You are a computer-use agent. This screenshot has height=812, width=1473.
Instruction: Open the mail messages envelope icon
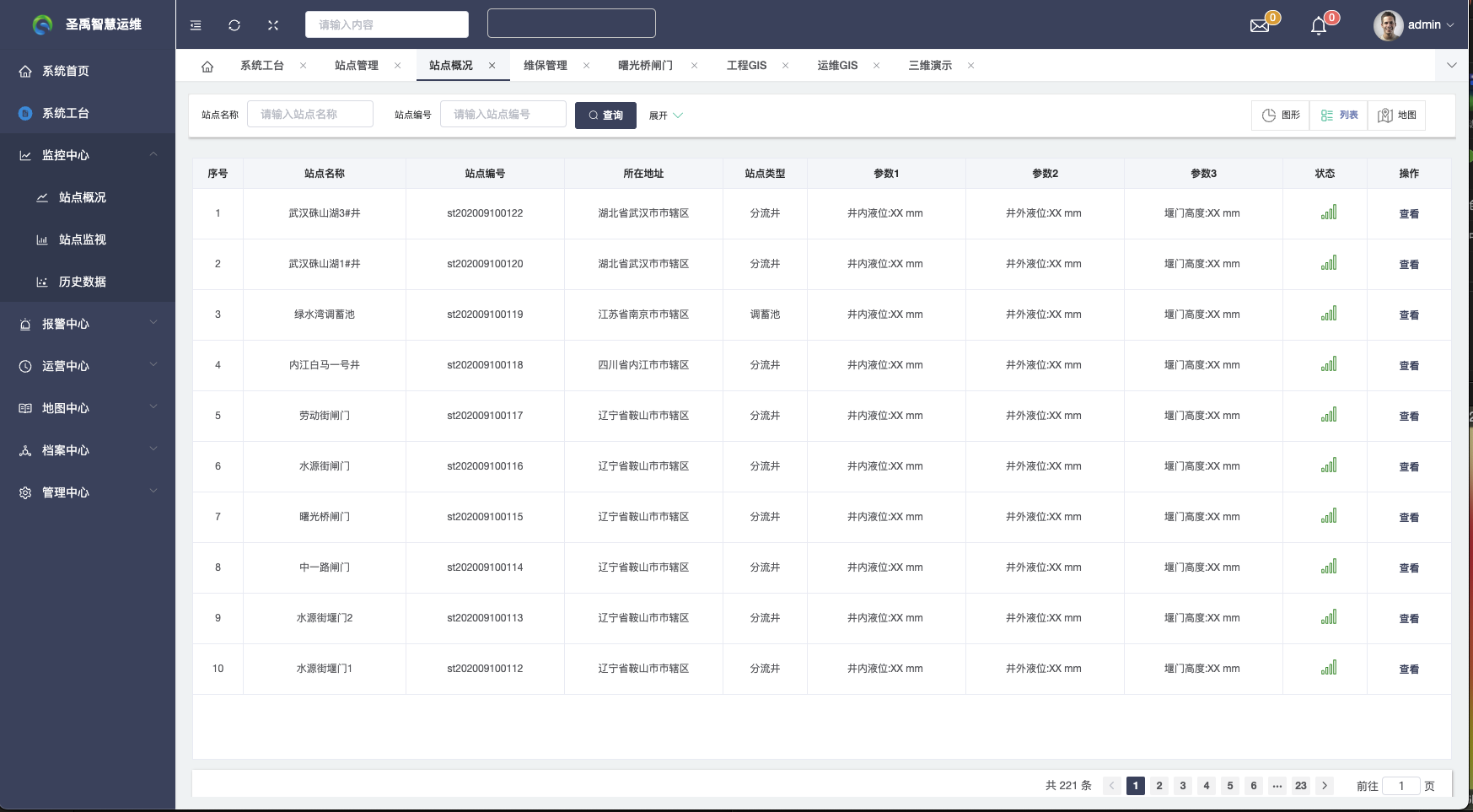click(x=1260, y=25)
